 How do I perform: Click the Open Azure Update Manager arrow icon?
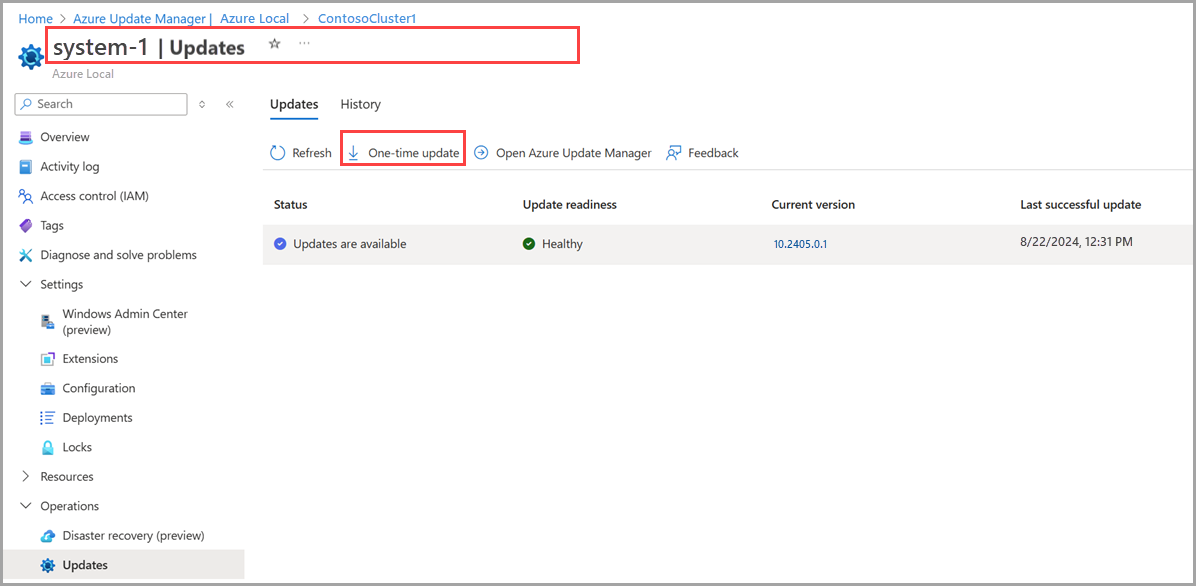point(481,153)
